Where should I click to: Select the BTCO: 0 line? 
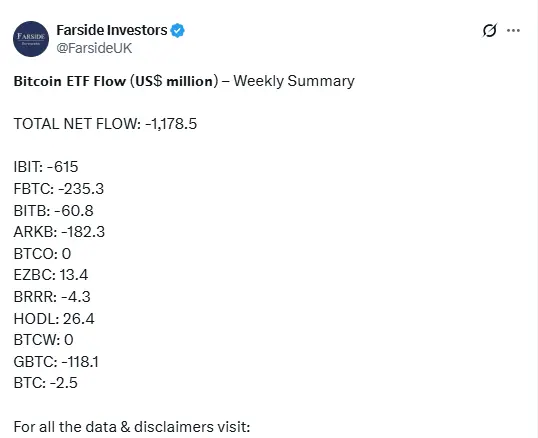(x=43, y=254)
